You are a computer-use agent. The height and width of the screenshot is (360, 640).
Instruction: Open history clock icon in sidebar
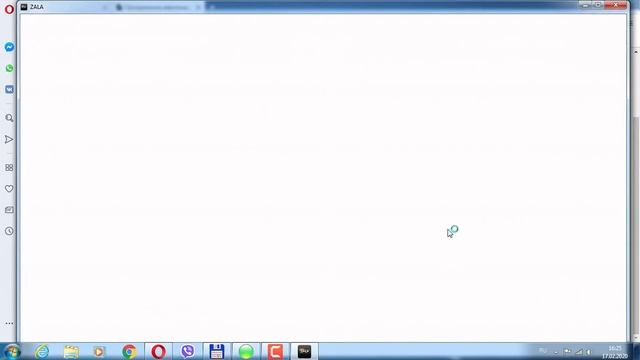9,231
